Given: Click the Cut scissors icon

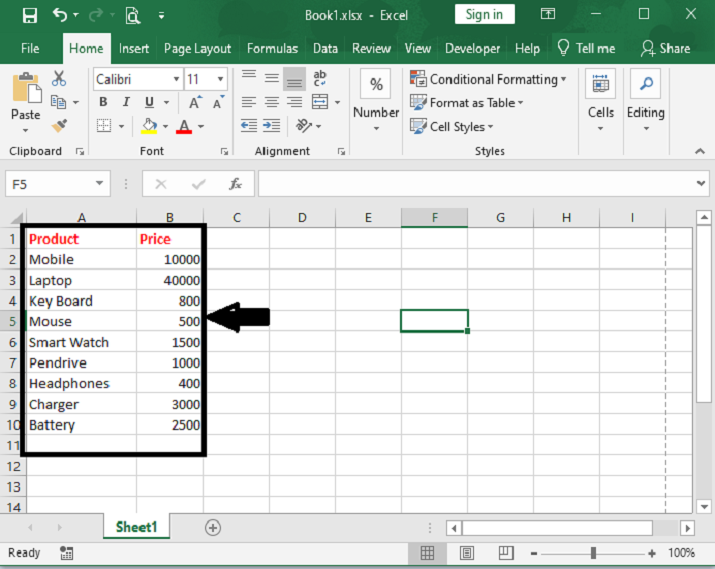Looking at the screenshot, I should [59, 79].
